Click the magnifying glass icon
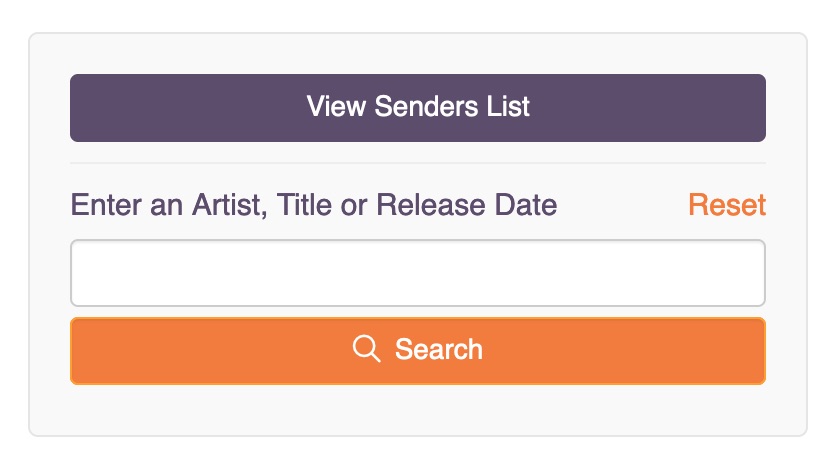The width and height of the screenshot is (838, 466). coord(367,349)
